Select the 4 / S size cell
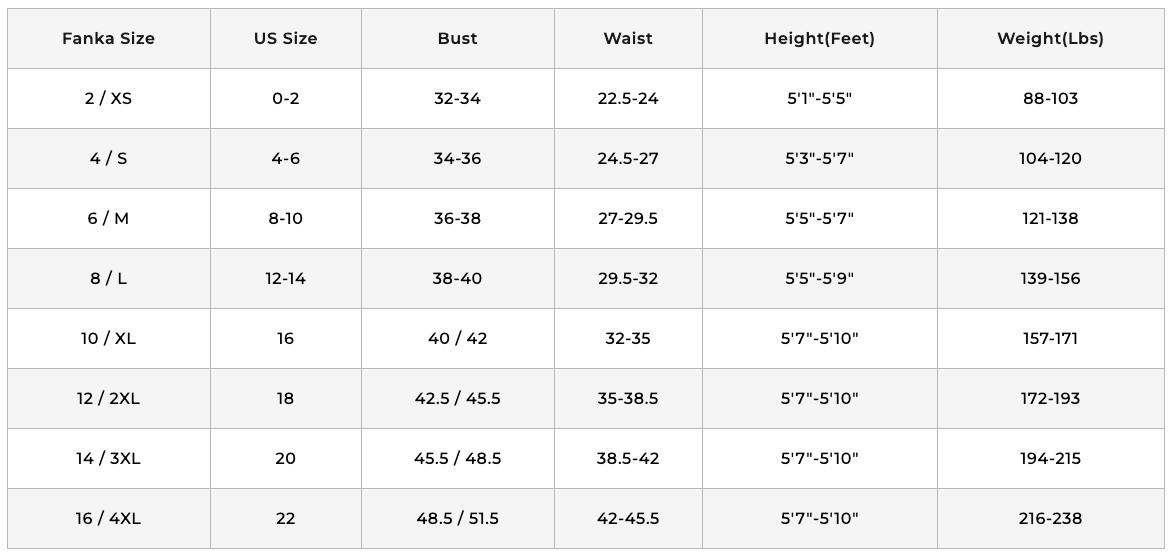This screenshot has width=1172, height=556. tap(108, 158)
